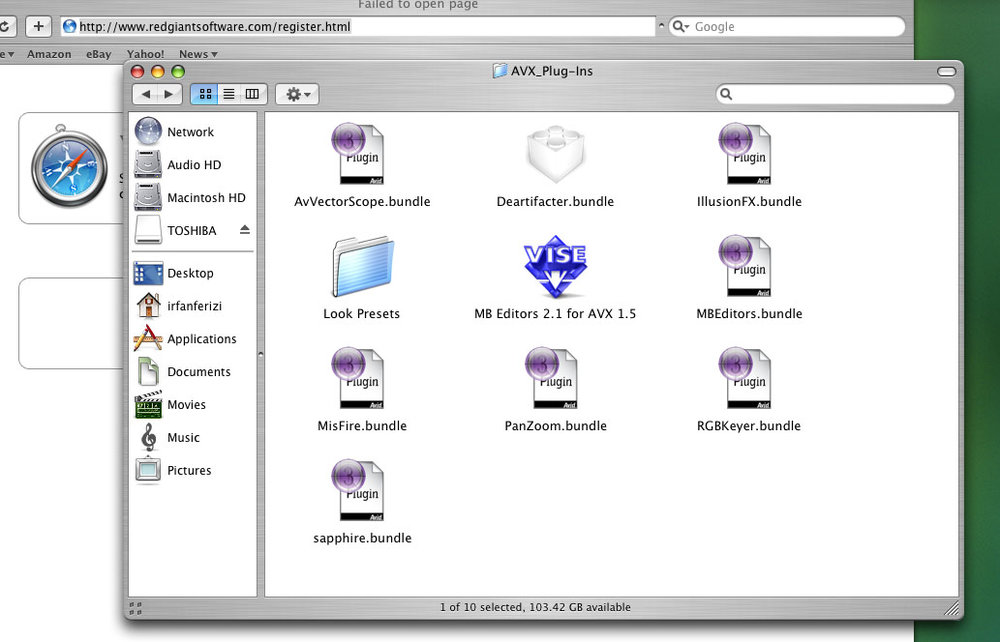Click the AVX_Plug-Ins title folder icon
Image resolution: width=1000 pixels, height=642 pixels.
[500, 71]
